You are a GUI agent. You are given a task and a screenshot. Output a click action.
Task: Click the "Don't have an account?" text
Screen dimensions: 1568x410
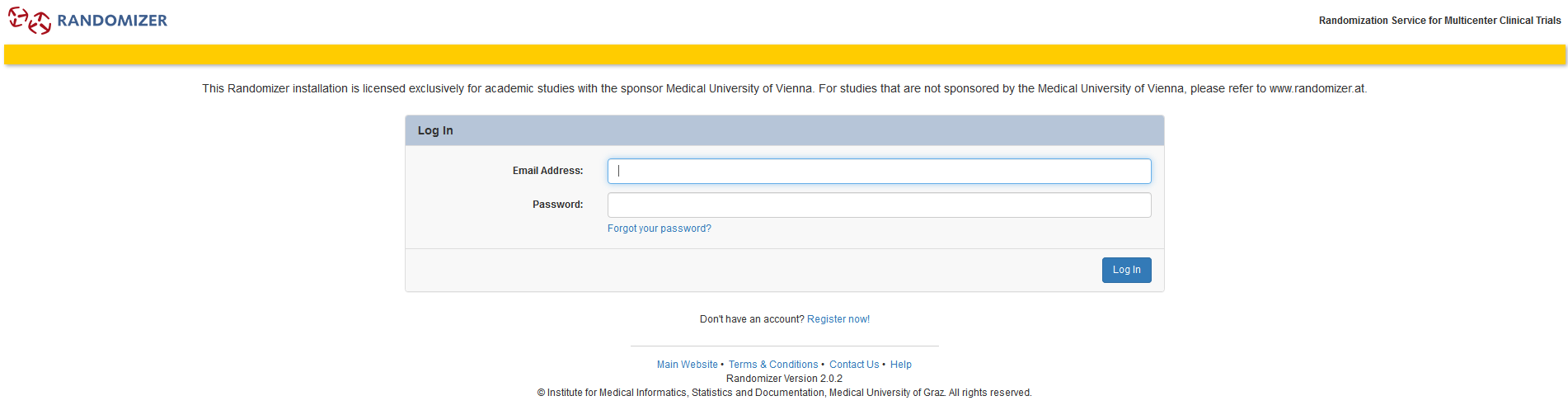click(751, 319)
